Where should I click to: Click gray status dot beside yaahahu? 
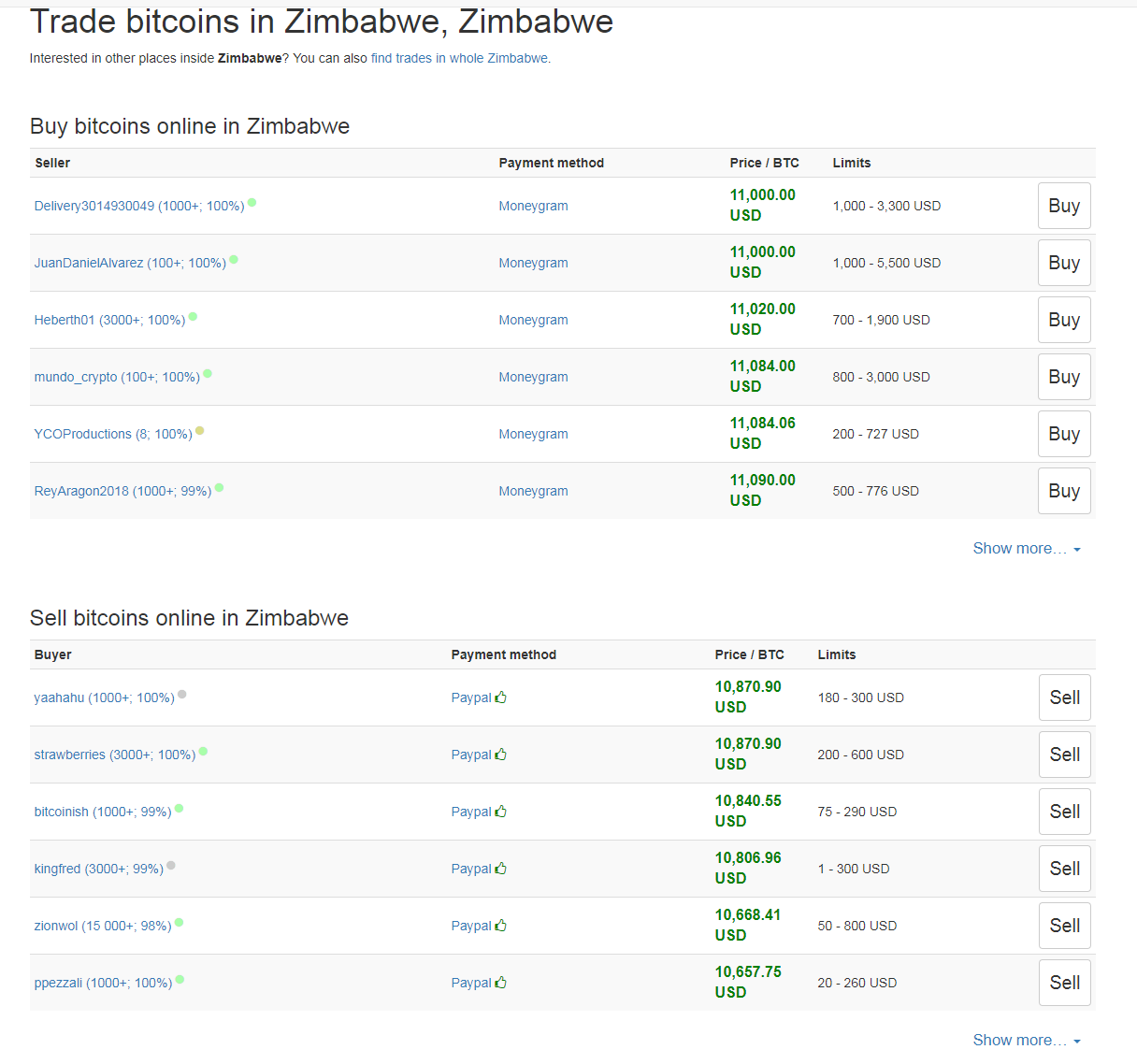[182, 694]
